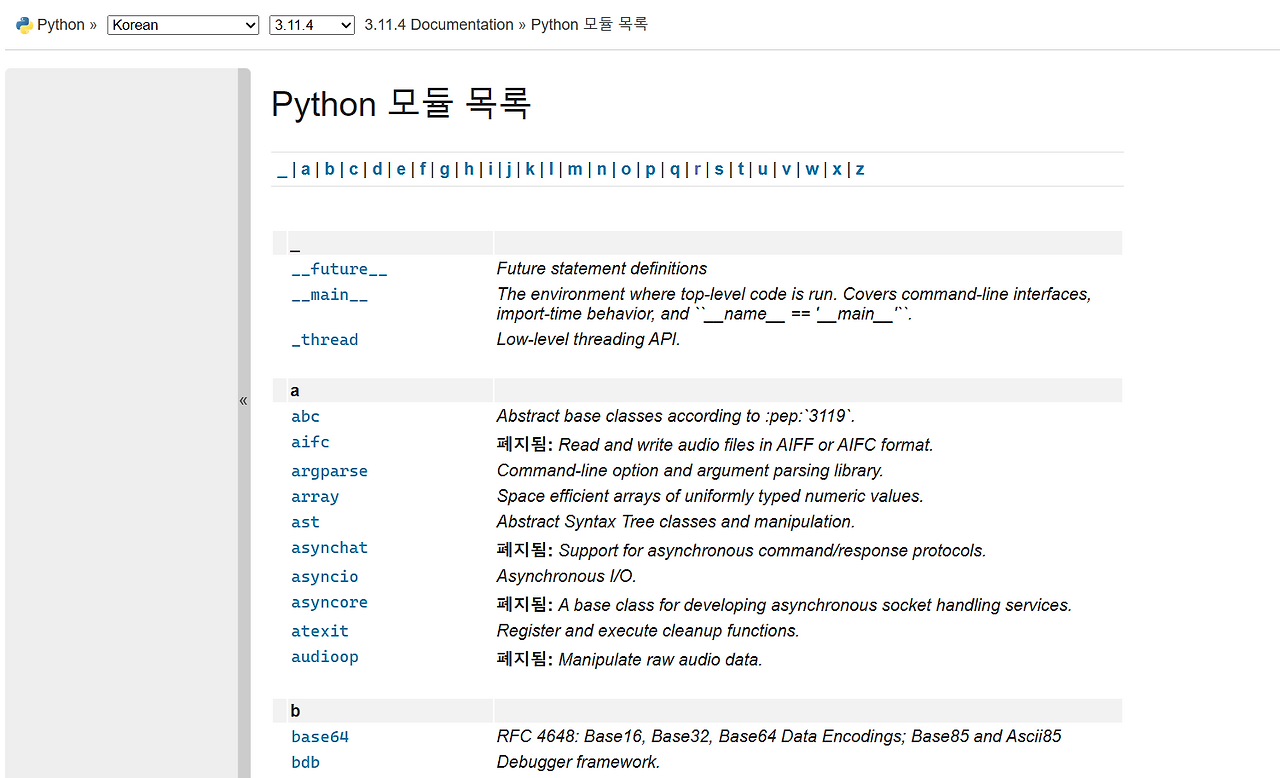Image resolution: width=1280 pixels, height=778 pixels.
Task: Jump to modules starting with letter a
Action: tap(305, 169)
